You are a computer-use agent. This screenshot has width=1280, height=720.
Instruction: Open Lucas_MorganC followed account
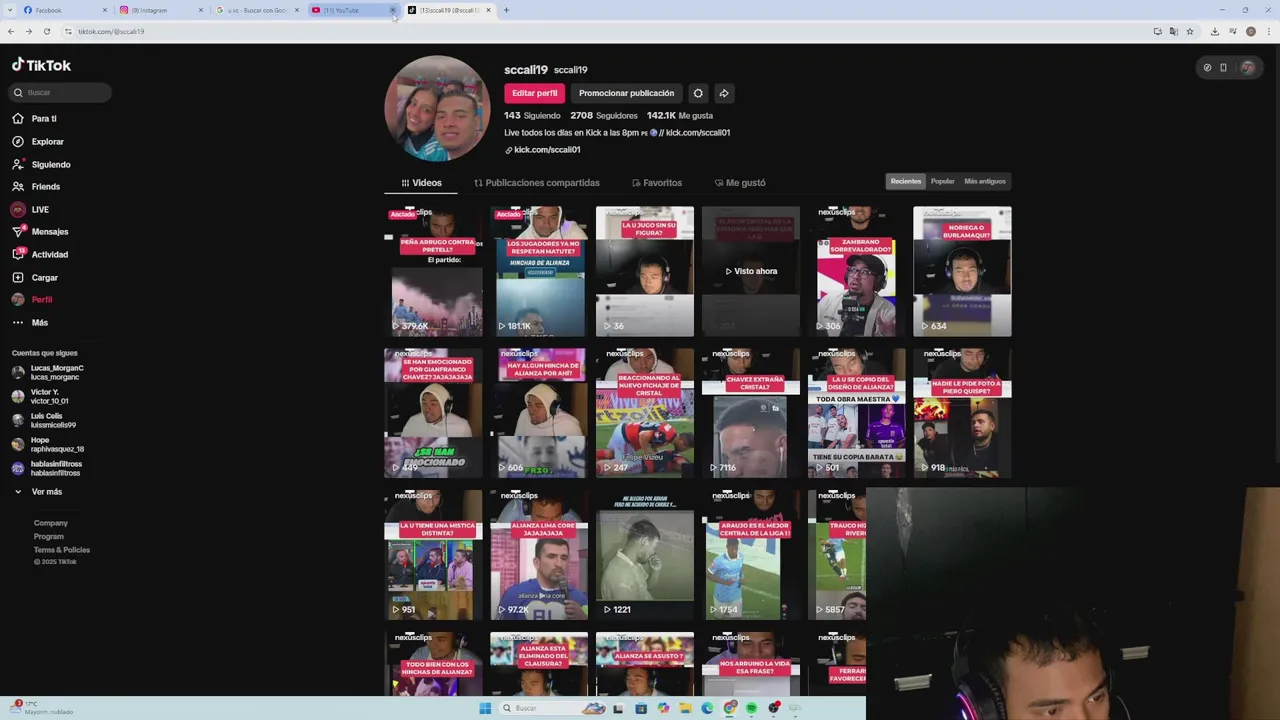point(48,372)
